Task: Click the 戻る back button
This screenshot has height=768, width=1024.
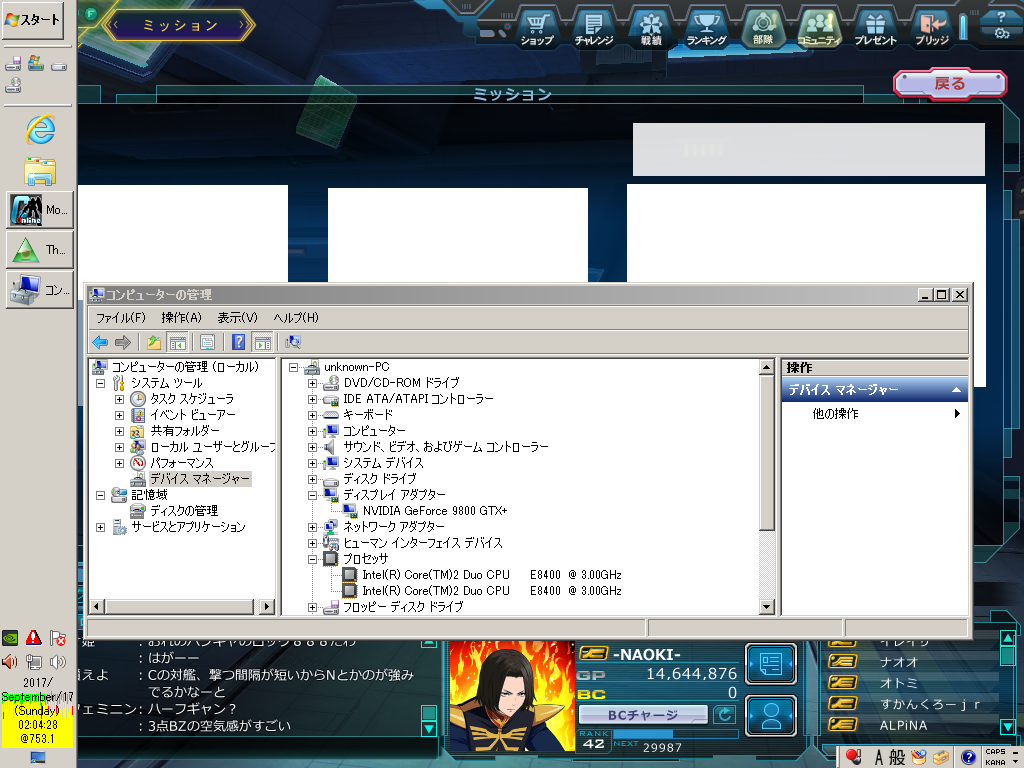Action: (949, 84)
